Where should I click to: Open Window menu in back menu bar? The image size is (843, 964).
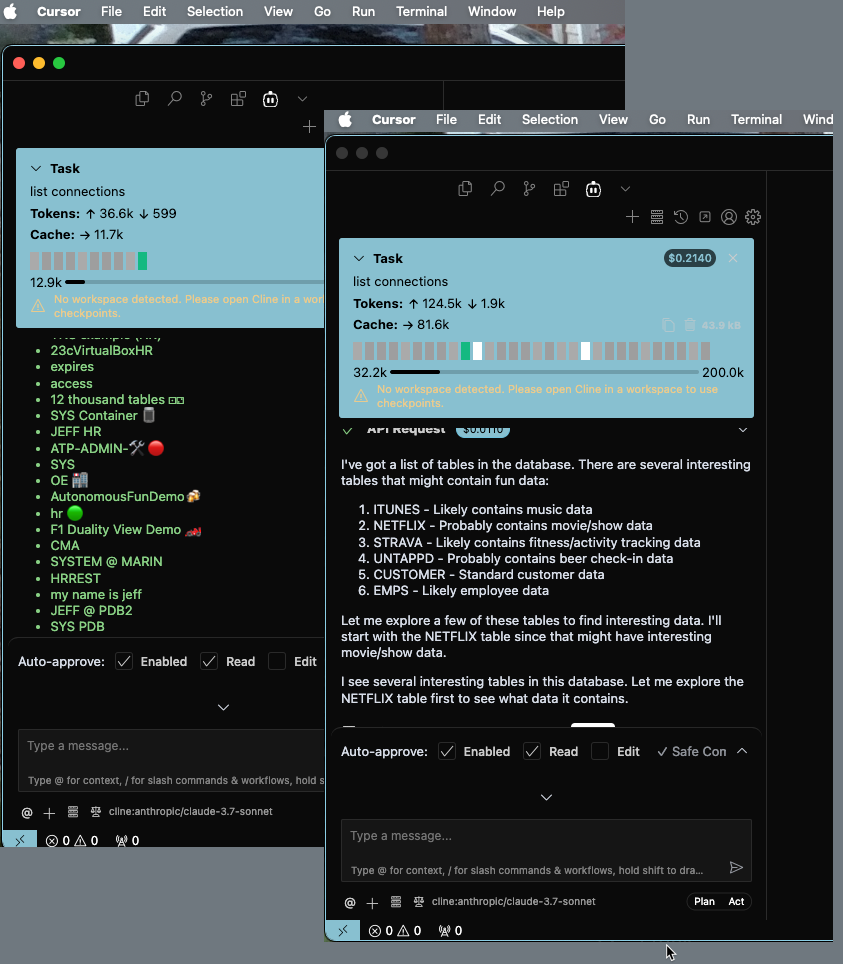pos(492,12)
